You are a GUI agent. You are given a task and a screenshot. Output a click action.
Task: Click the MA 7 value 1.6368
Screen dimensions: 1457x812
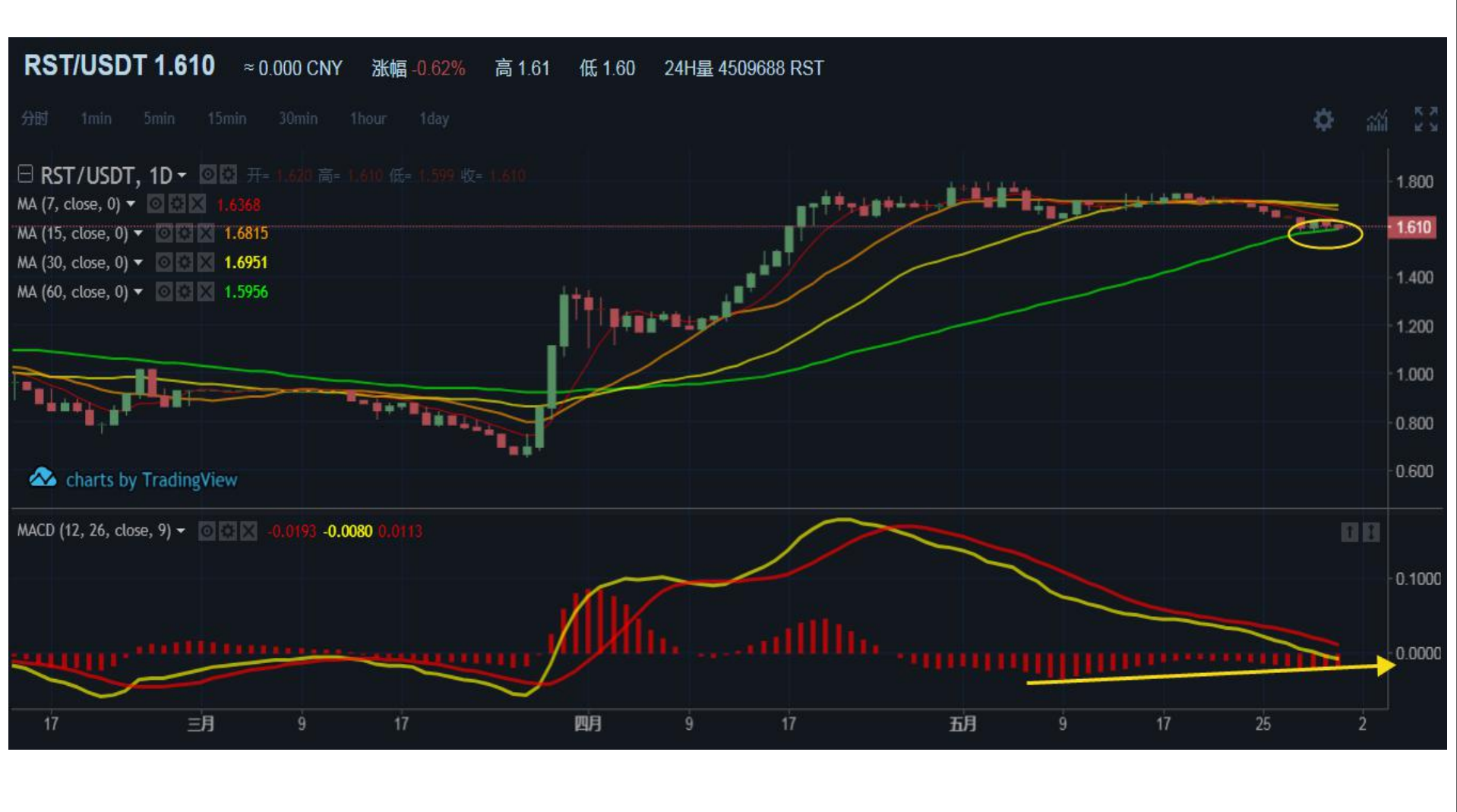pyautogui.click(x=239, y=204)
